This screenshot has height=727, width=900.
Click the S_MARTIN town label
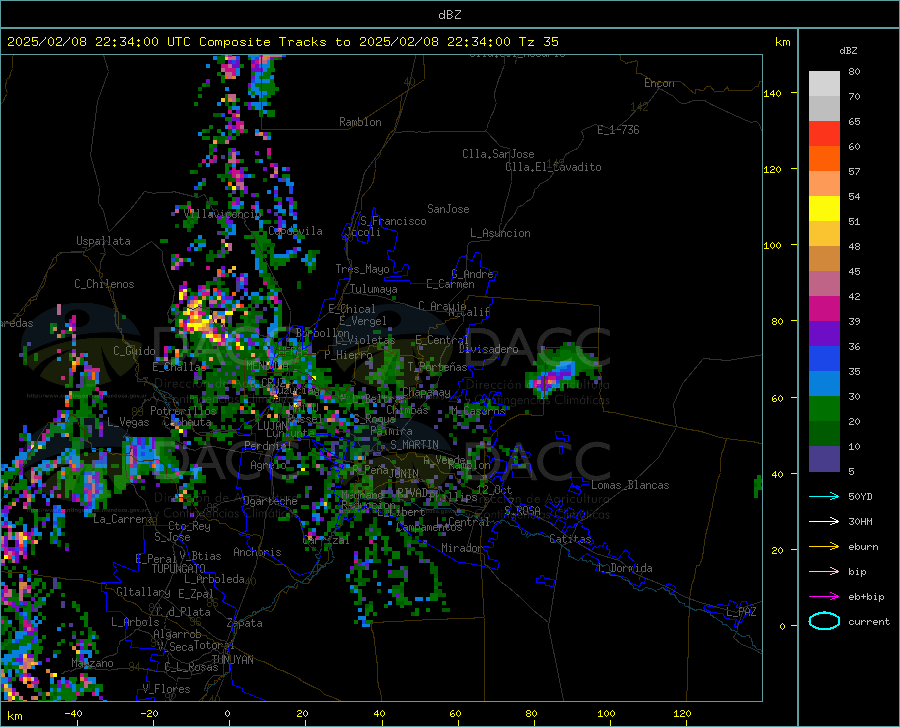(414, 445)
